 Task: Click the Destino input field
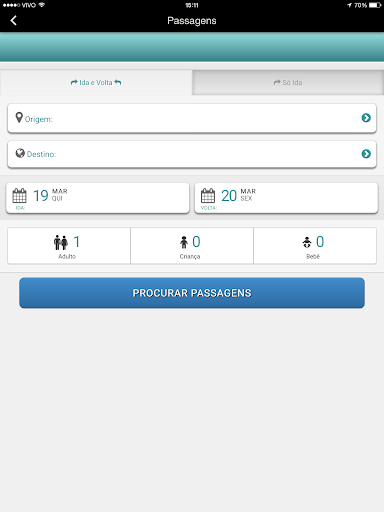click(x=192, y=154)
